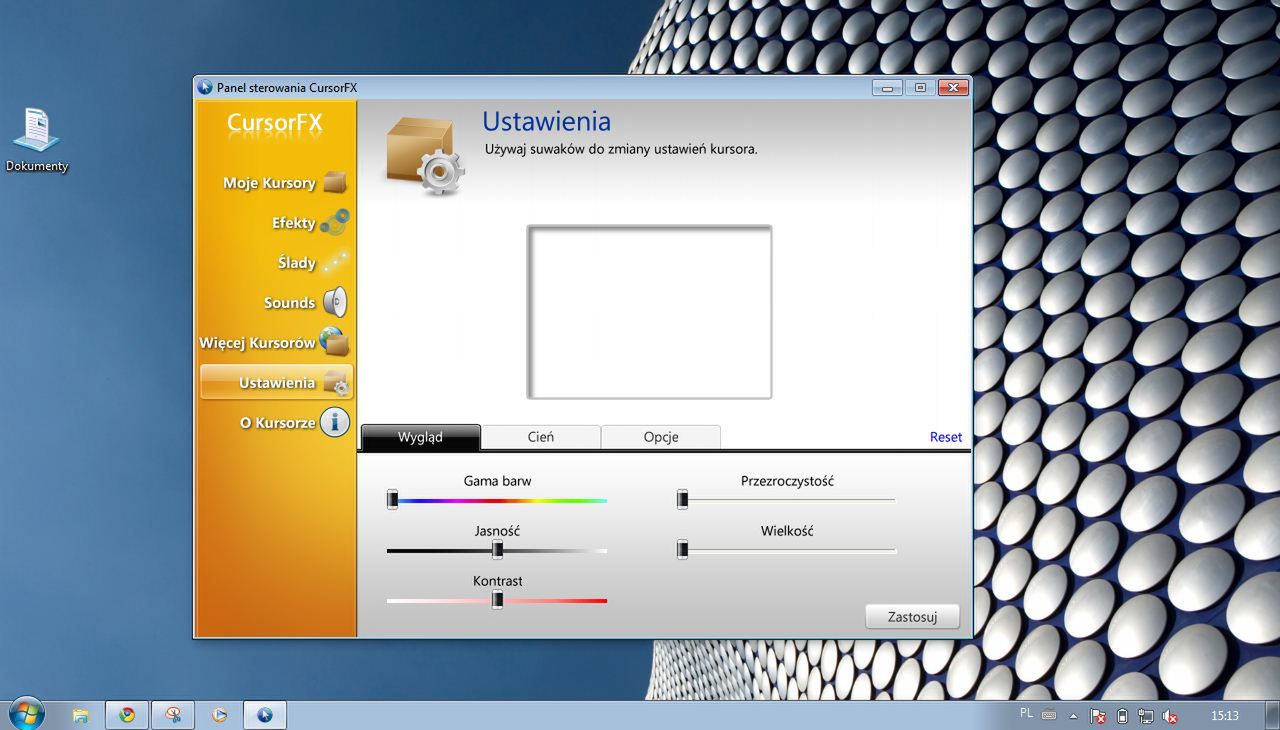Switch to the Wygląd tab
This screenshot has height=730, width=1280.
420,437
